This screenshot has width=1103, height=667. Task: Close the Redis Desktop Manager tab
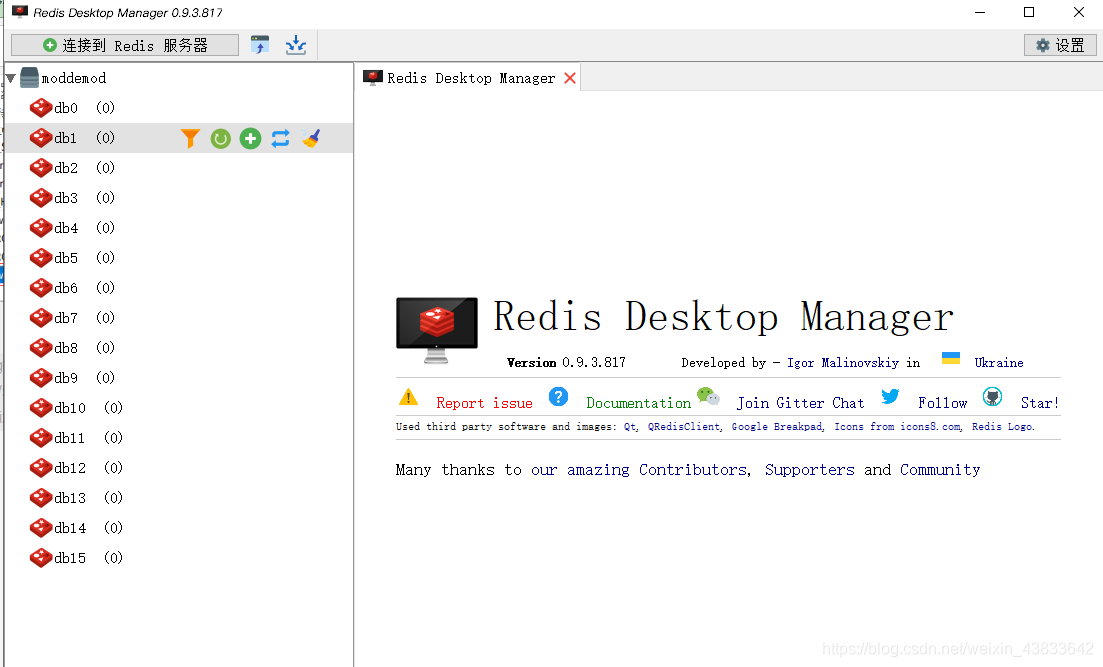pyautogui.click(x=570, y=78)
